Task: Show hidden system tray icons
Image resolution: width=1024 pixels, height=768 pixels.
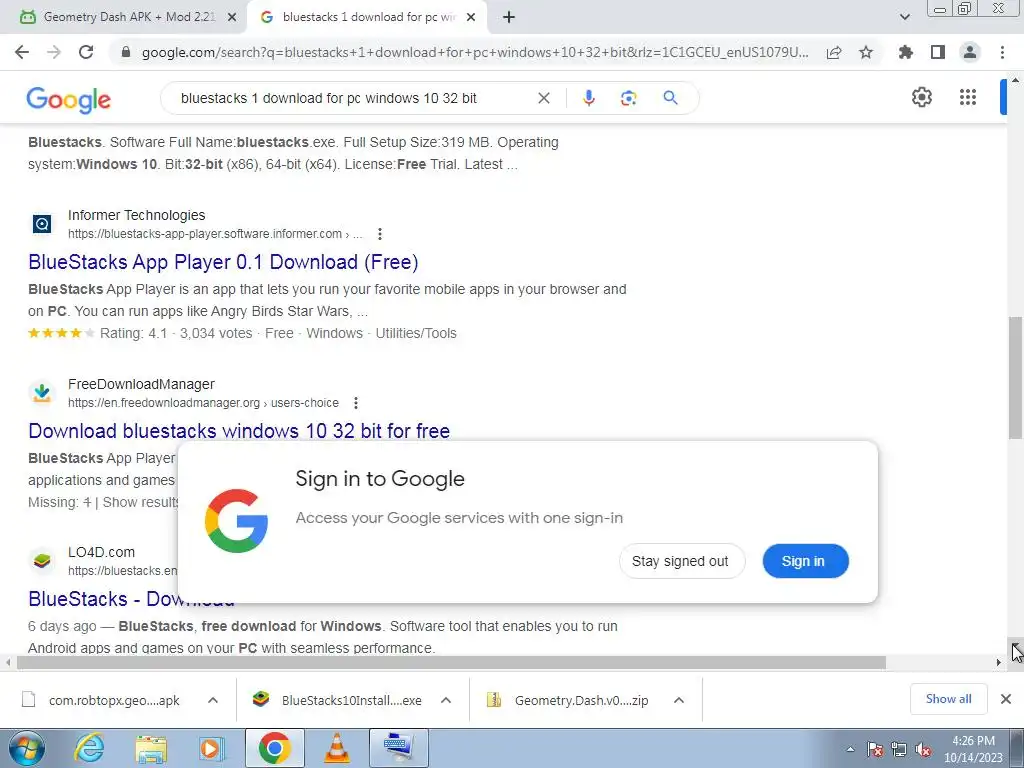Action: click(x=850, y=749)
